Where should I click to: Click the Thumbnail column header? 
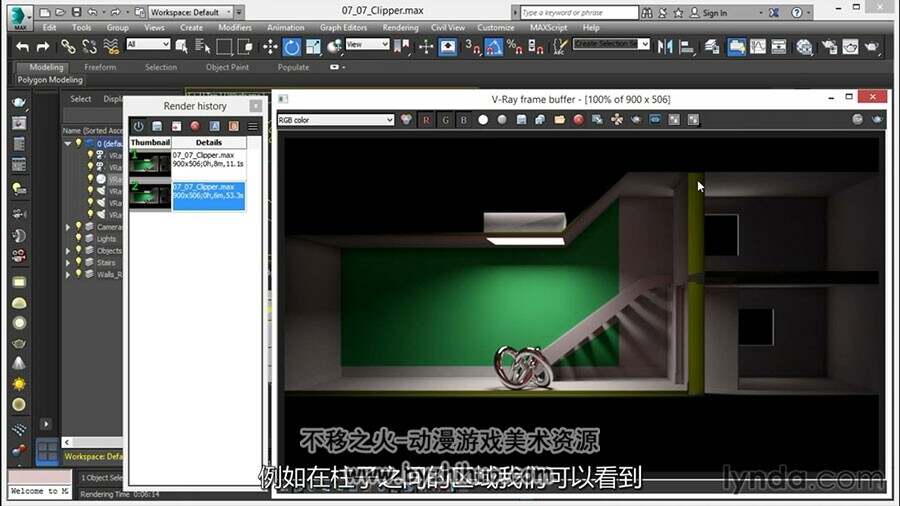click(x=150, y=142)
